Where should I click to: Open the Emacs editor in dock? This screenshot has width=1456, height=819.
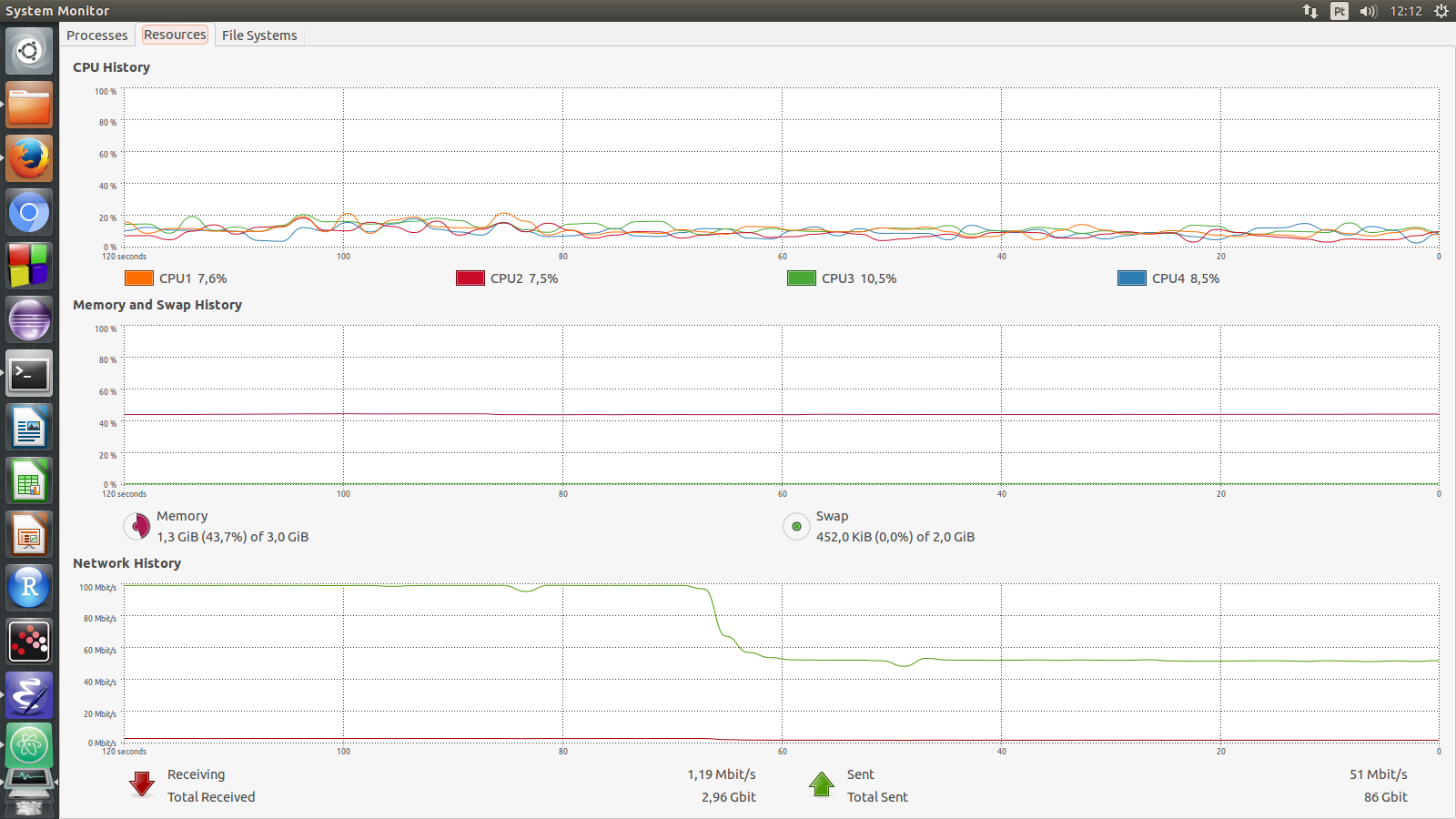29,695
